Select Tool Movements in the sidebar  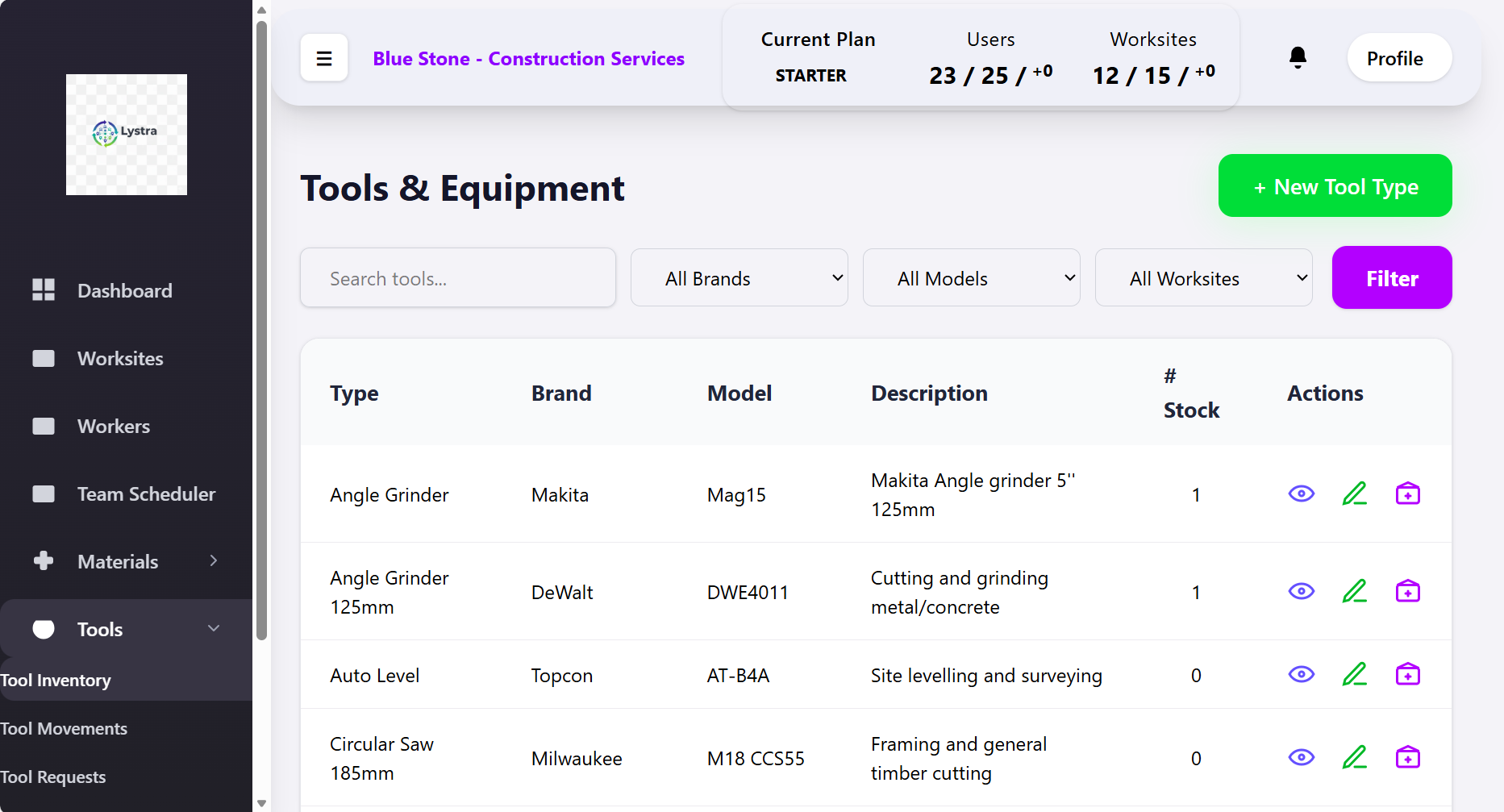[x=65, y=727]
